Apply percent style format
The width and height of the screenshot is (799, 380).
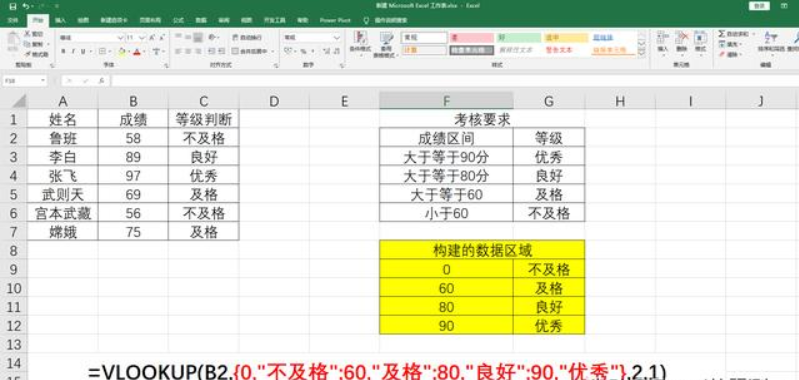coord(303,51)
